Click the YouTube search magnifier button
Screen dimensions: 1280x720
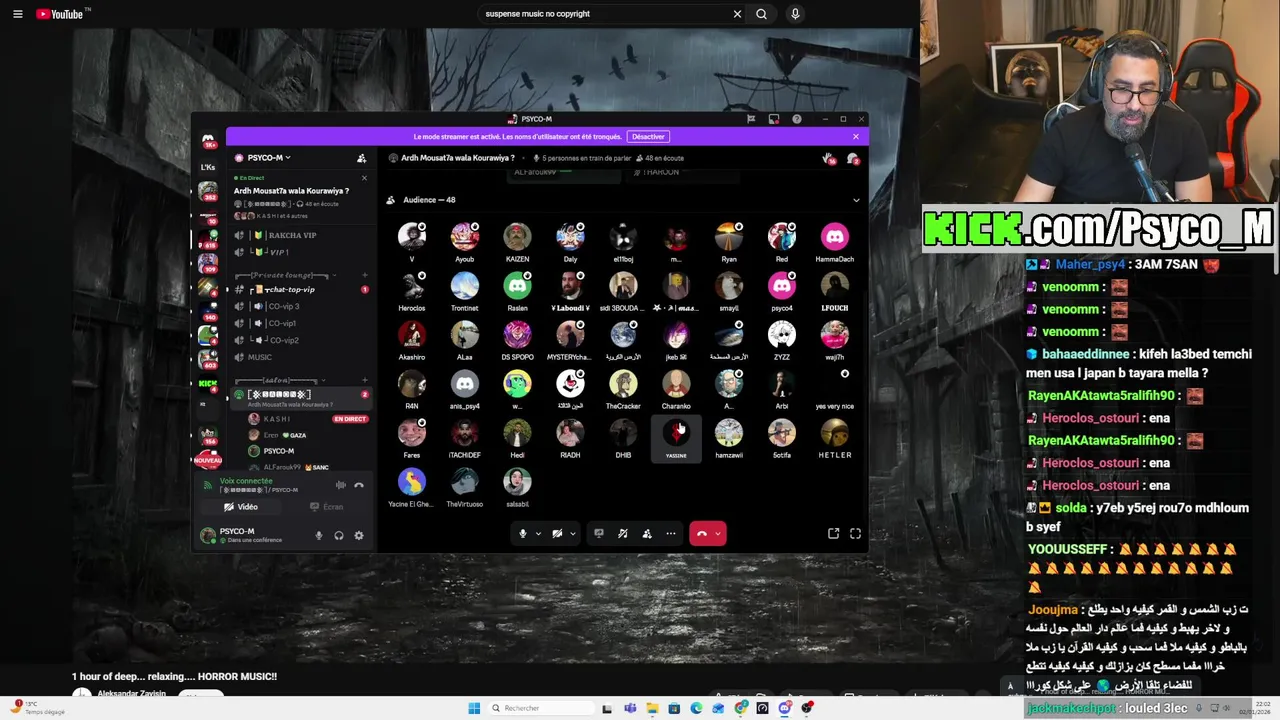[761, 14]
